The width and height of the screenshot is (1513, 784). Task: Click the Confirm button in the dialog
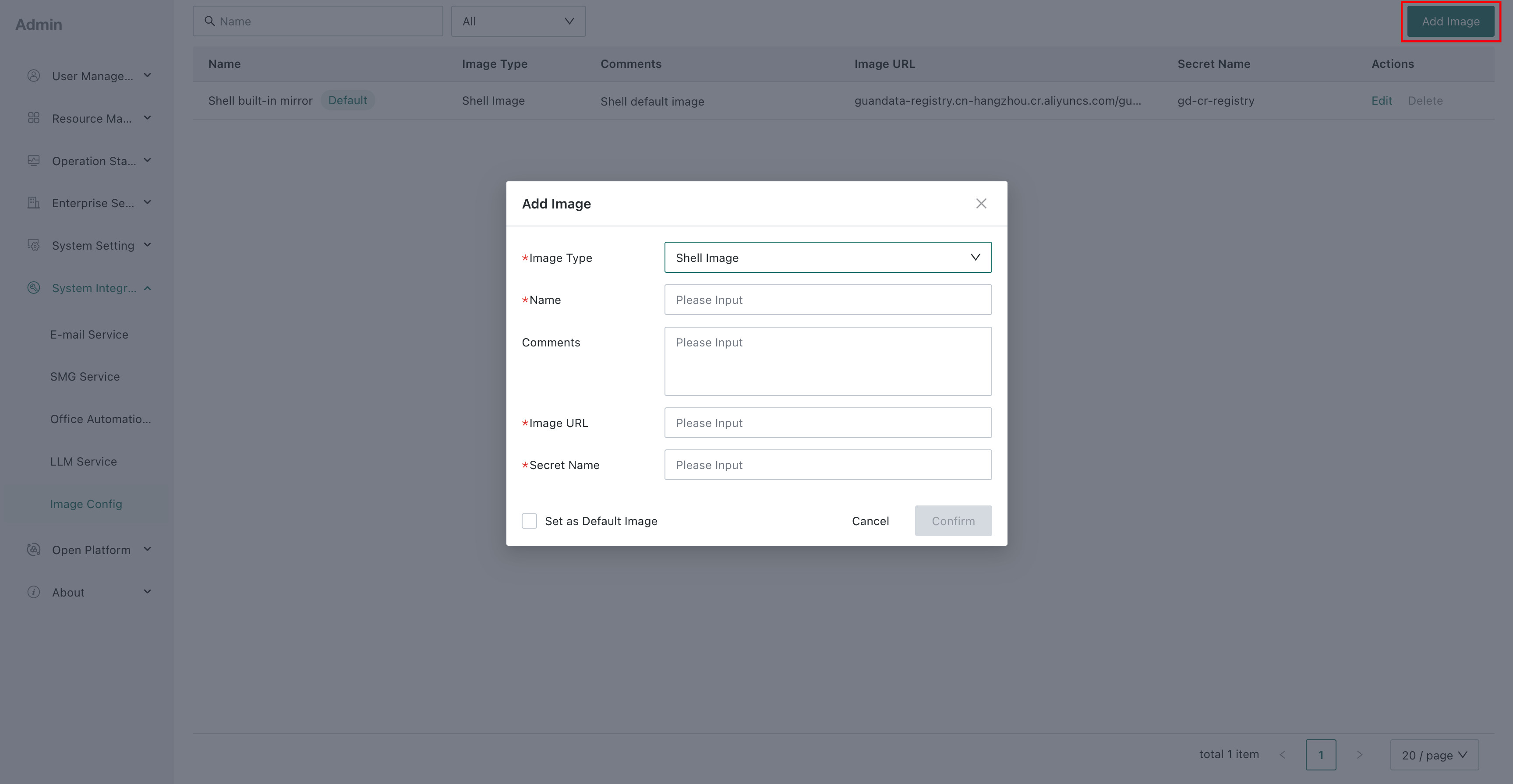tap(953, 521)
